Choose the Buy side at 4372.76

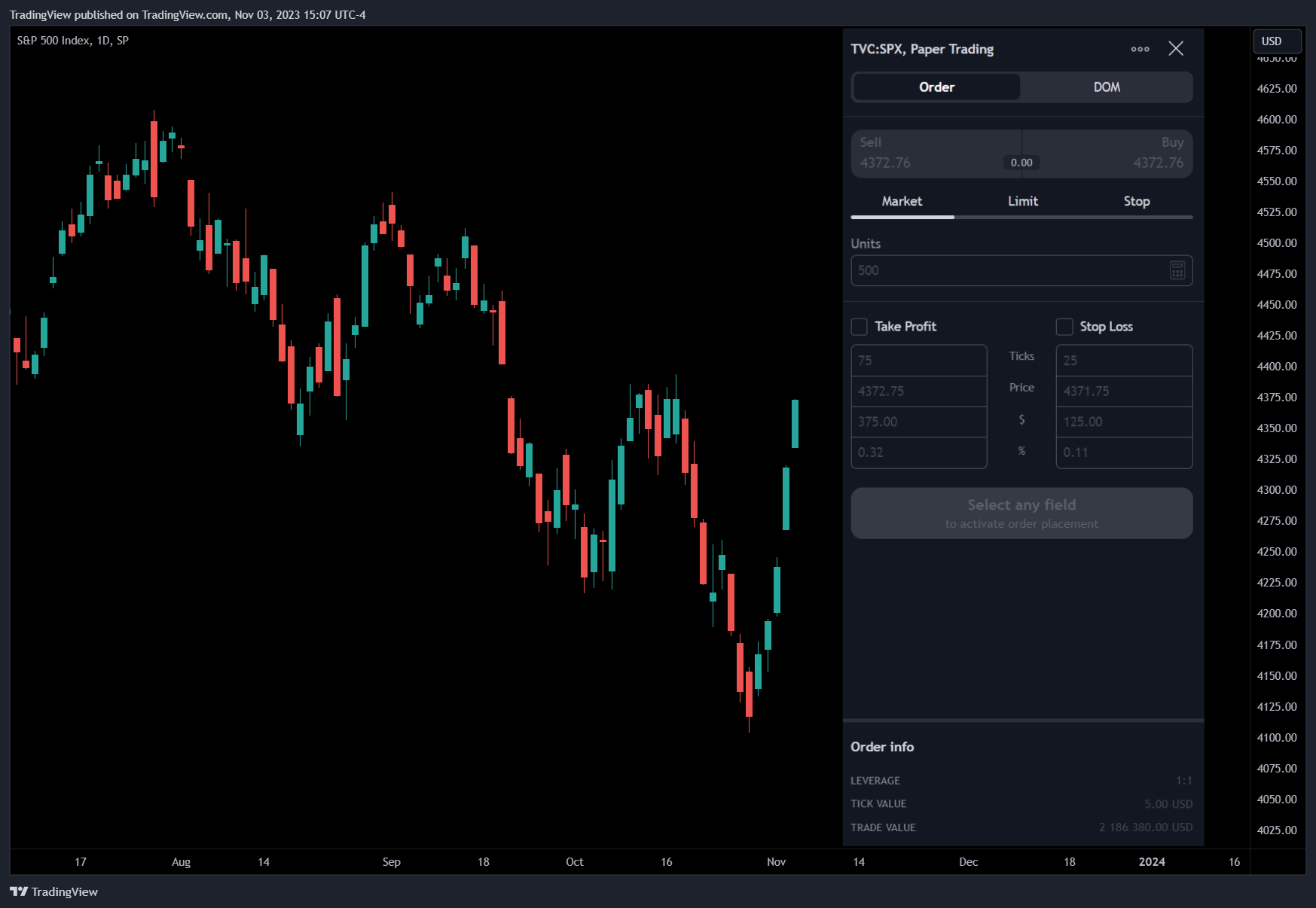point(1107,154)
